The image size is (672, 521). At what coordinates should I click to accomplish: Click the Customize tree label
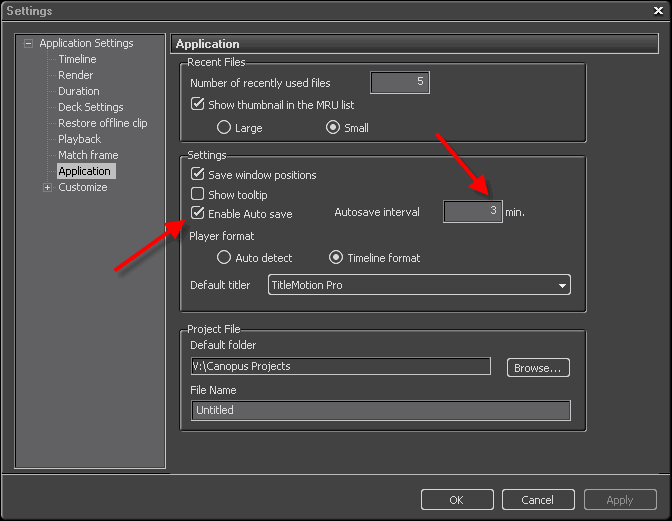click(83, 187)
